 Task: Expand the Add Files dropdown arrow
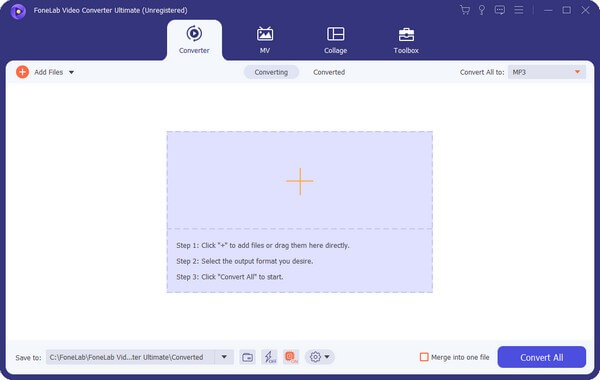click(x=71, y=72)
